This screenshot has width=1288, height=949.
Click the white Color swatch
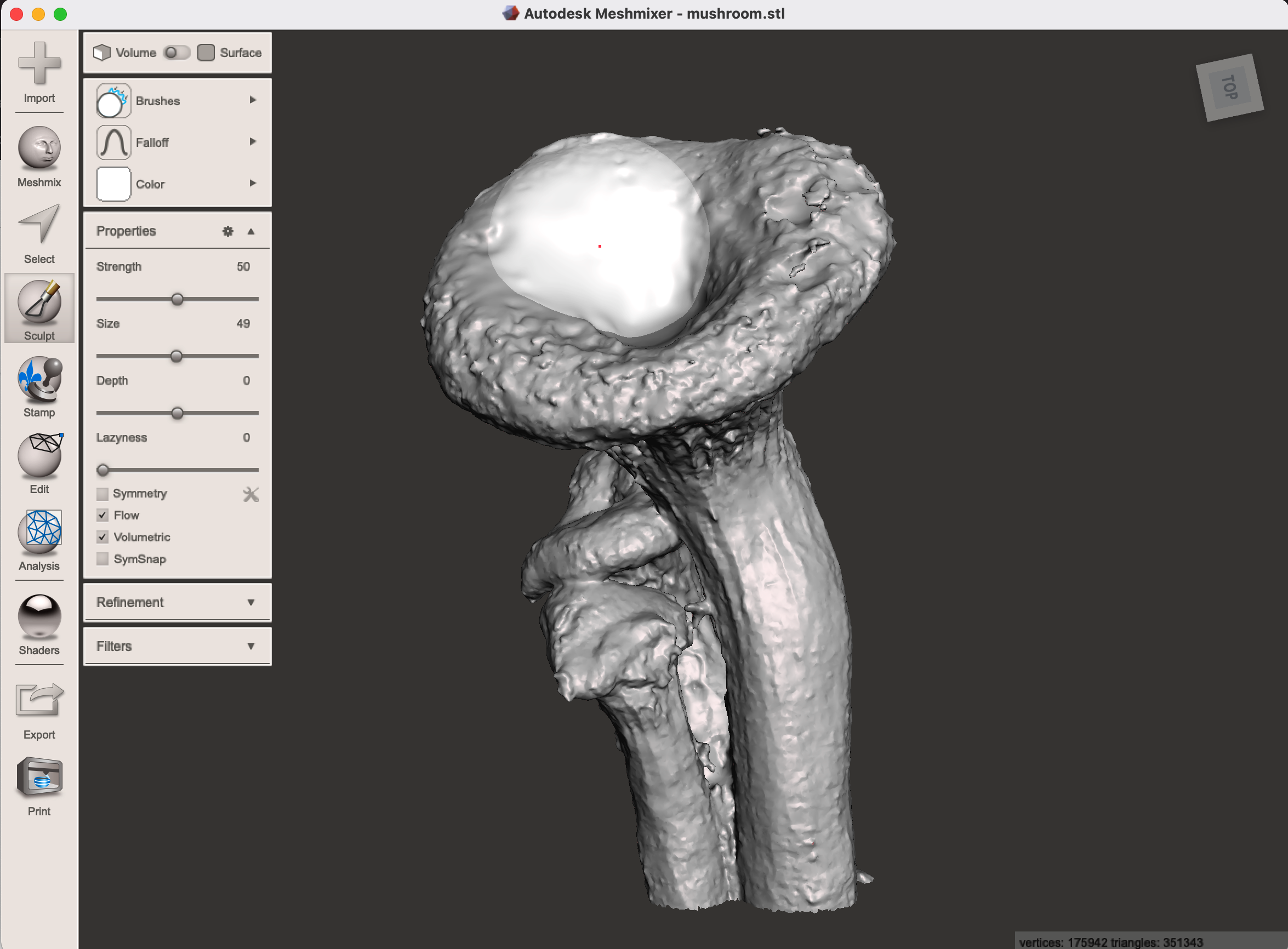pos(113,184)
